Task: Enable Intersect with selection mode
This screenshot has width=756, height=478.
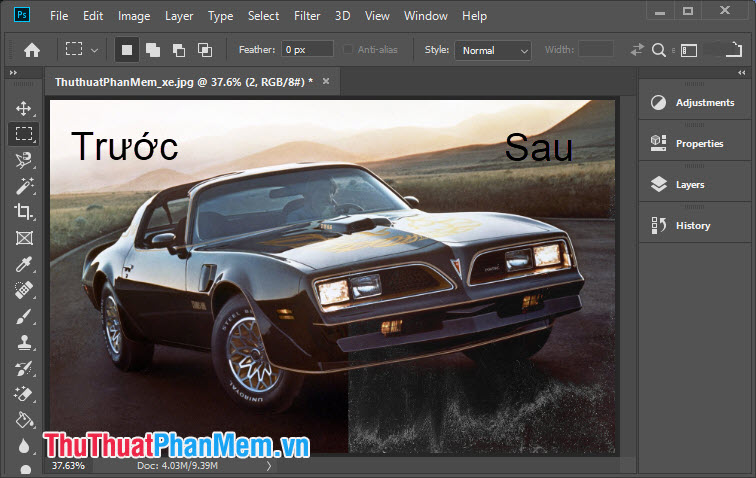Action: 205,50
